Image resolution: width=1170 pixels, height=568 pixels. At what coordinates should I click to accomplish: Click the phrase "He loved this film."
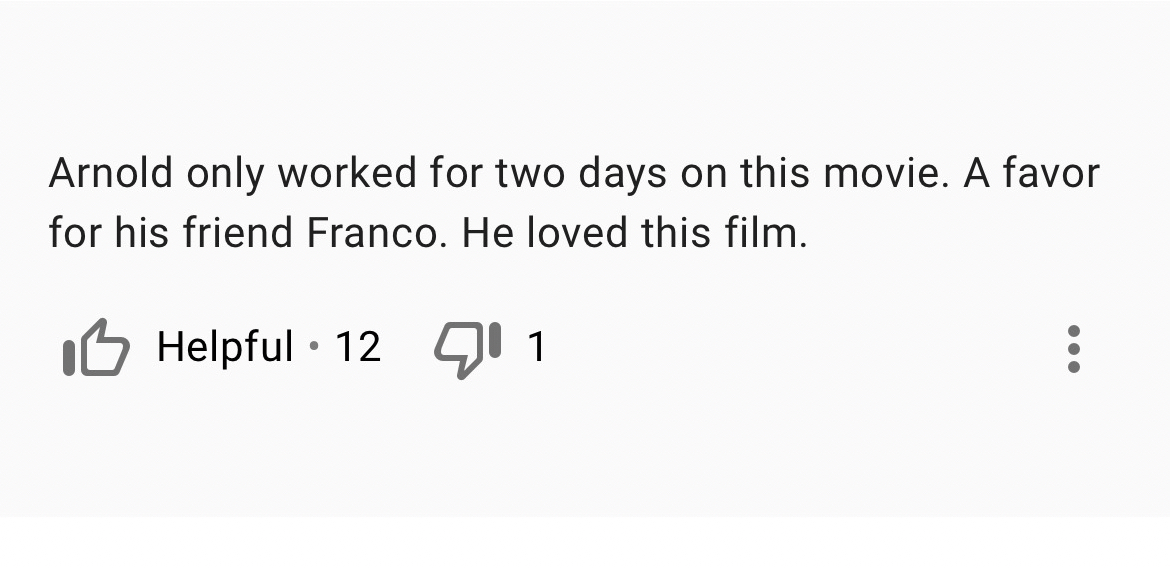[x=634, y=233]
